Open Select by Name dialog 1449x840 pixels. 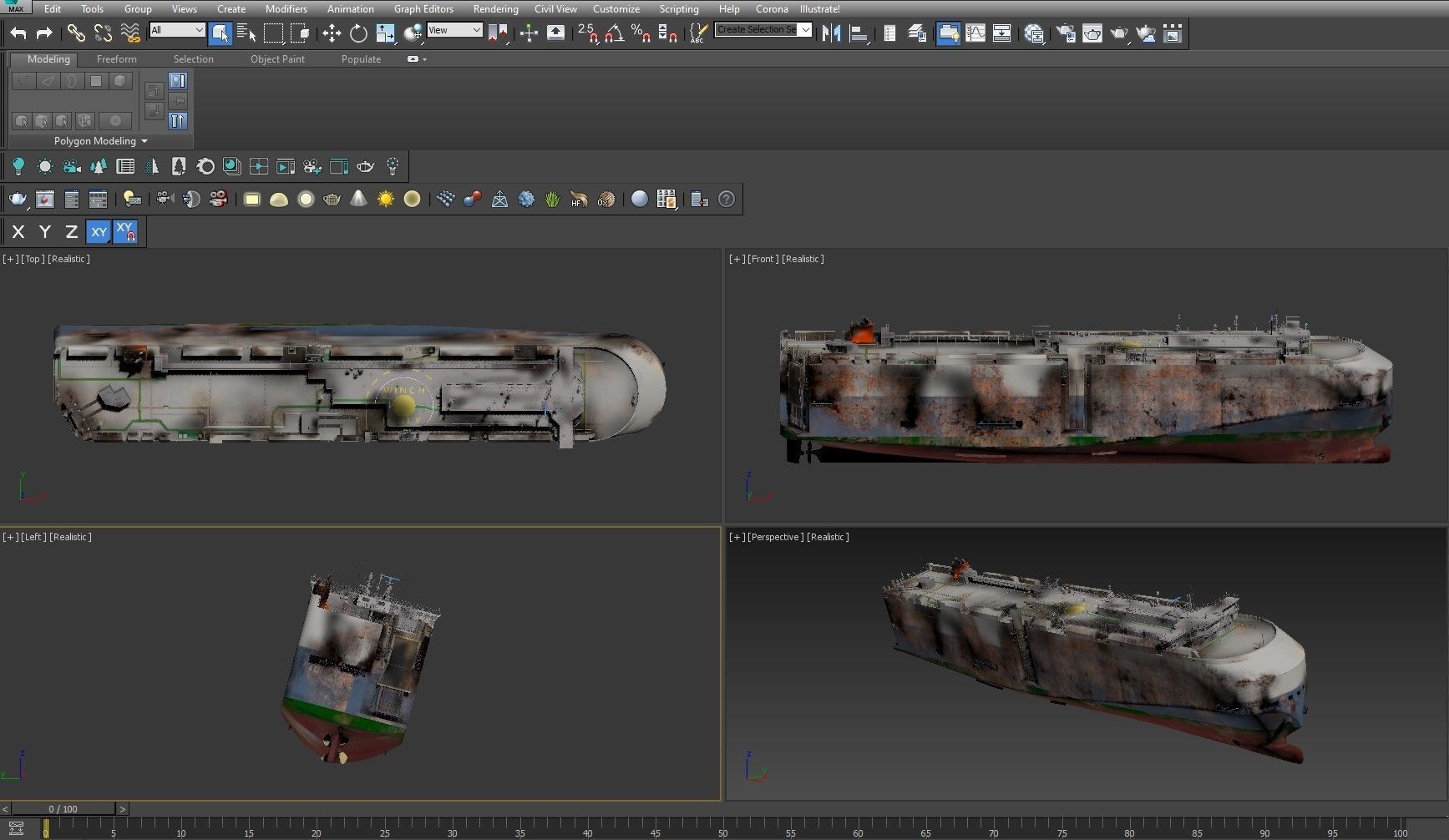pos(246,33)
